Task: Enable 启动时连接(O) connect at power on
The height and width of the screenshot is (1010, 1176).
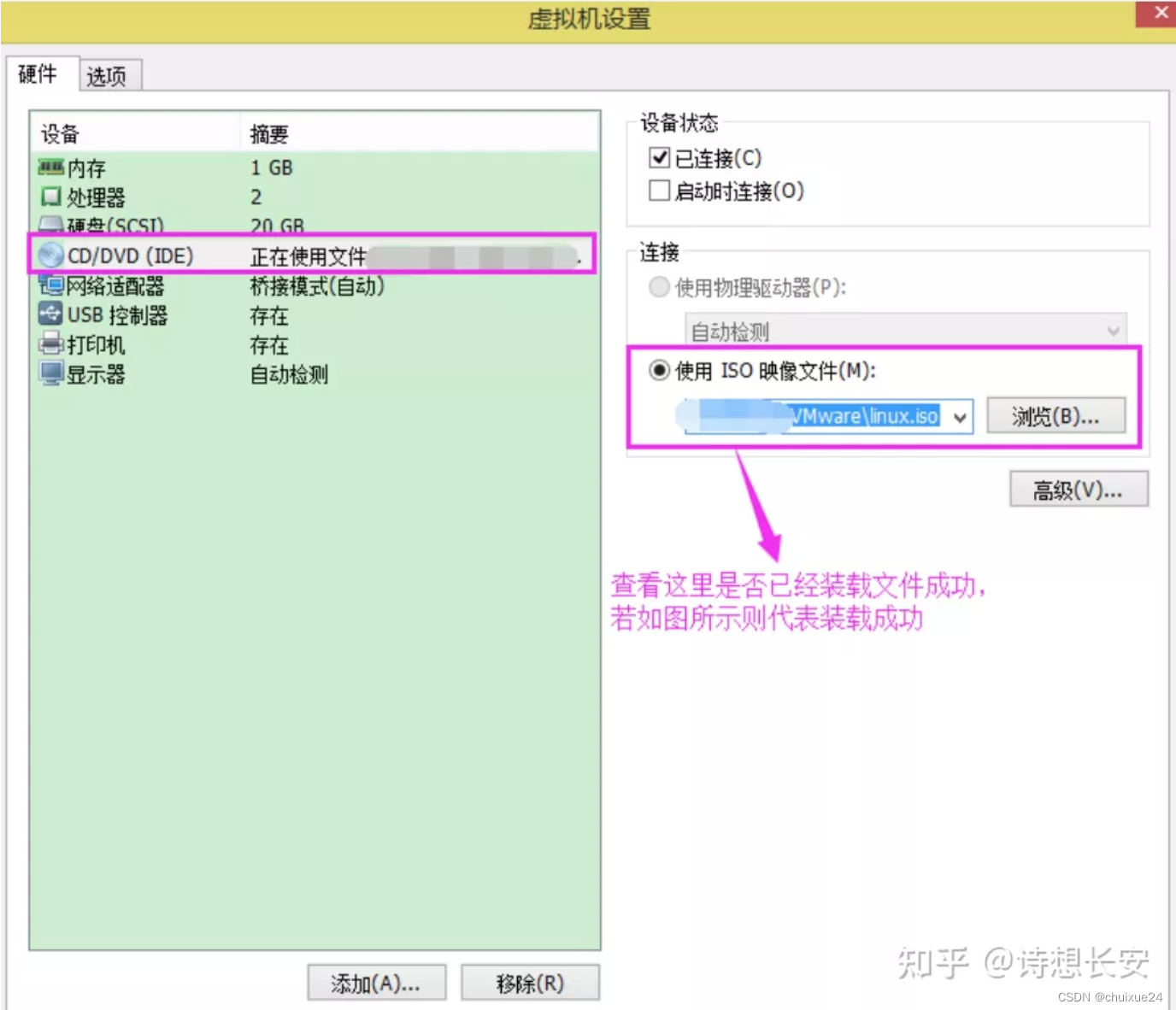Action: coord(659,190)
